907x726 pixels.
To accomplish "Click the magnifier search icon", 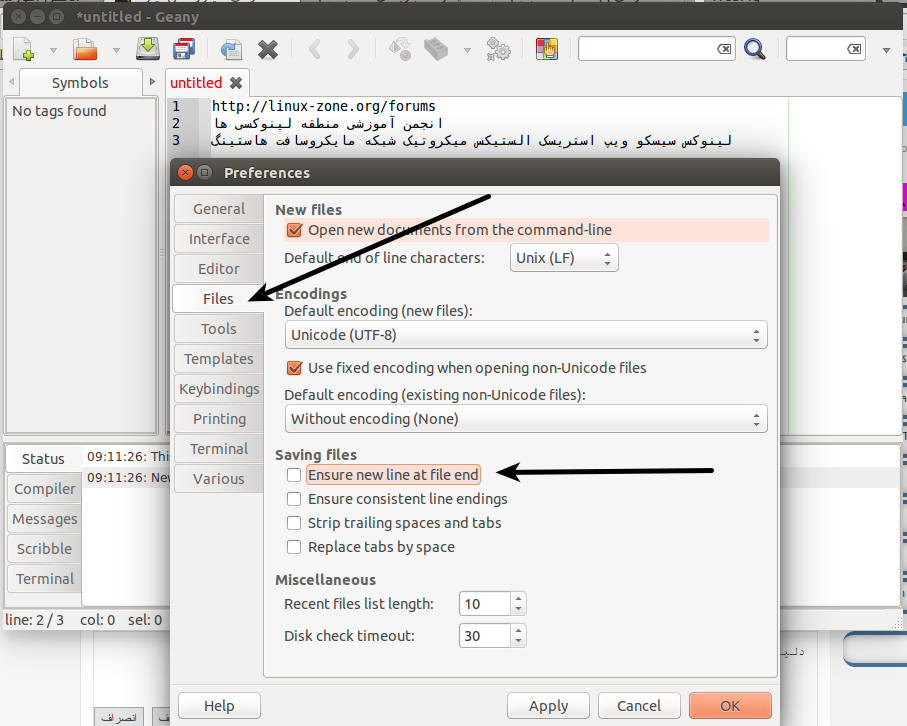I will [x=754, y=49].
